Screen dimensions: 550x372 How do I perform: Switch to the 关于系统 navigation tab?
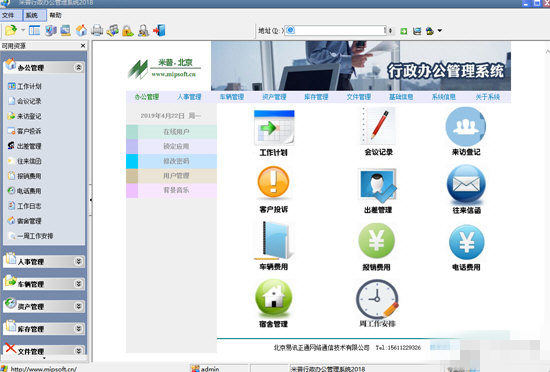point(488,97)
